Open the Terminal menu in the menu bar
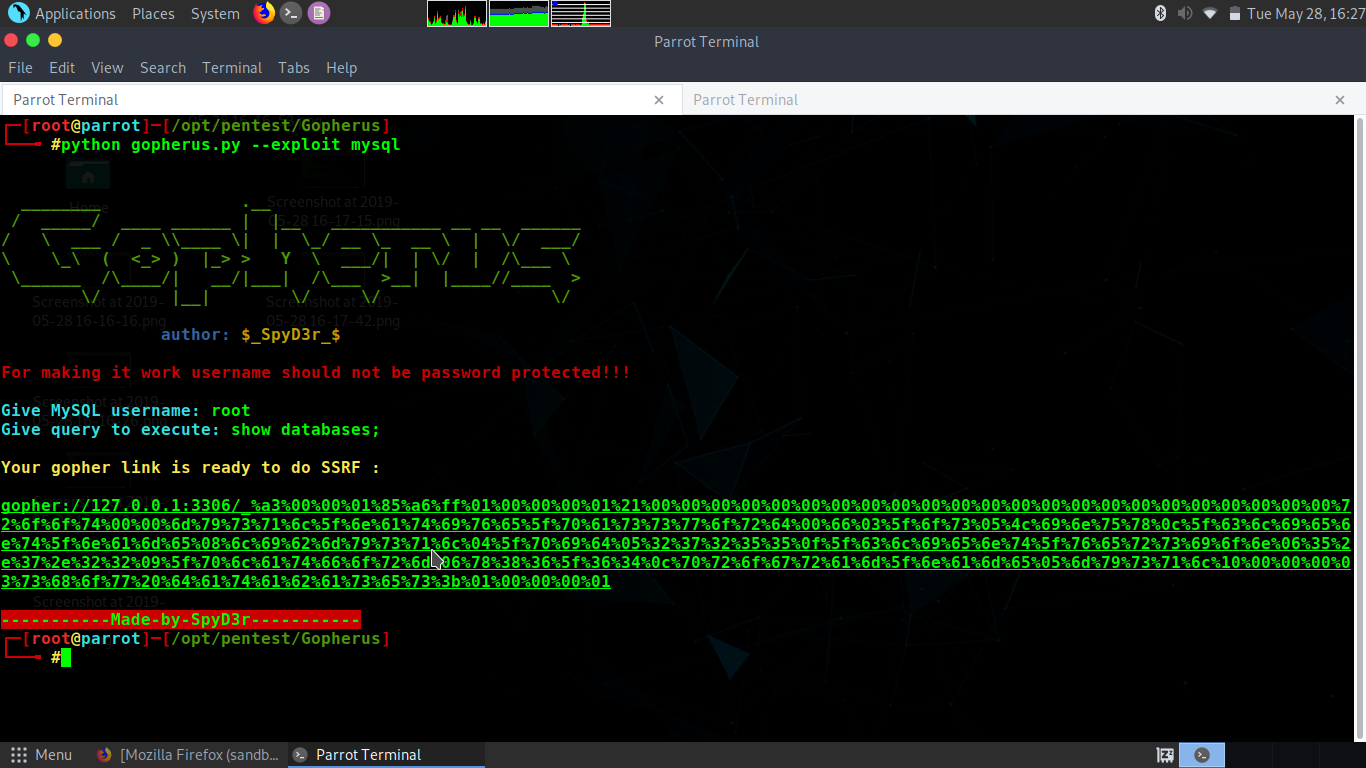Screen dimensions: 1366x768 click(232, 68)
